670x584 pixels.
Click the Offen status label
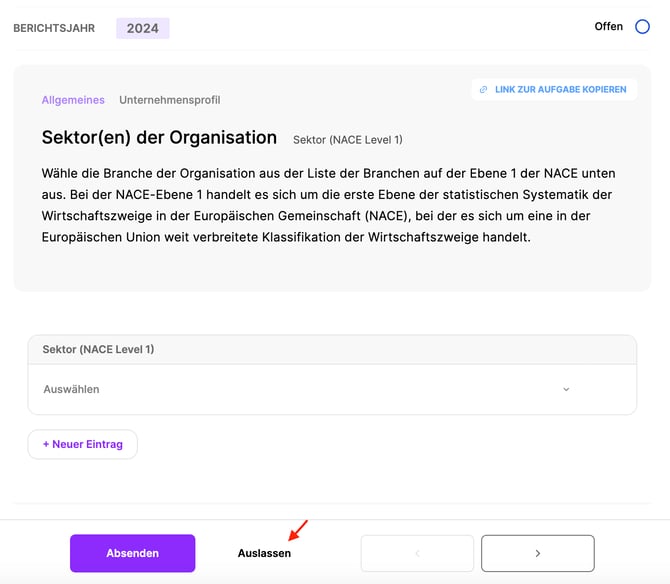(608, 27)
